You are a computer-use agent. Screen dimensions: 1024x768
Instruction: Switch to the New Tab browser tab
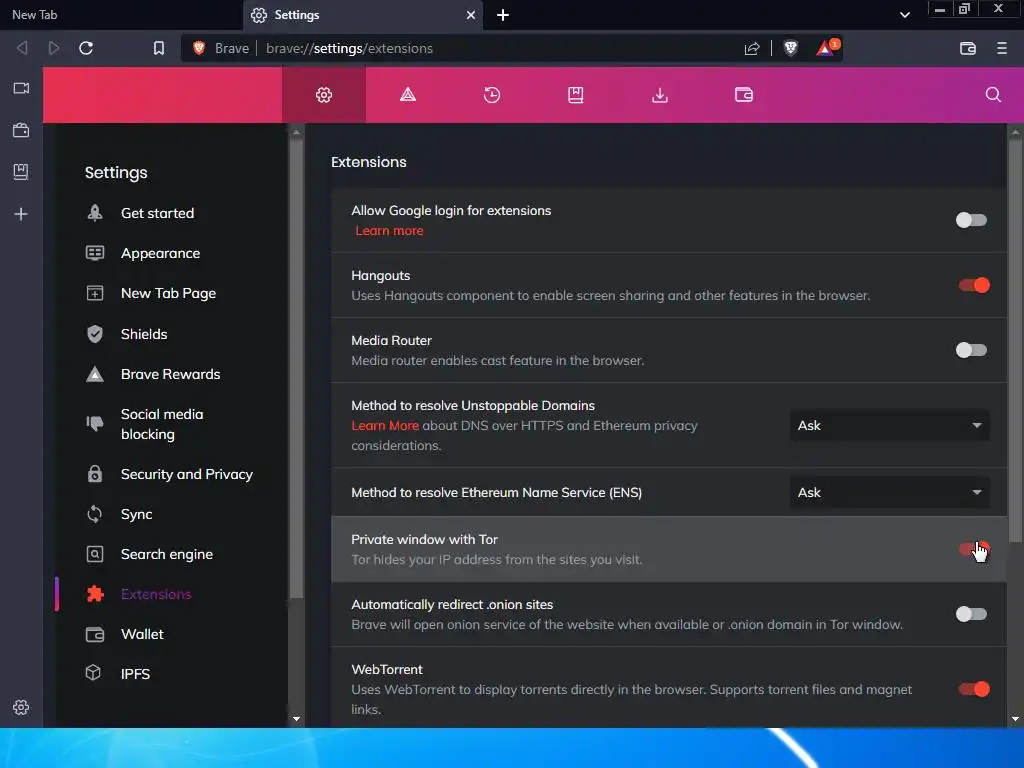[121, 15]
